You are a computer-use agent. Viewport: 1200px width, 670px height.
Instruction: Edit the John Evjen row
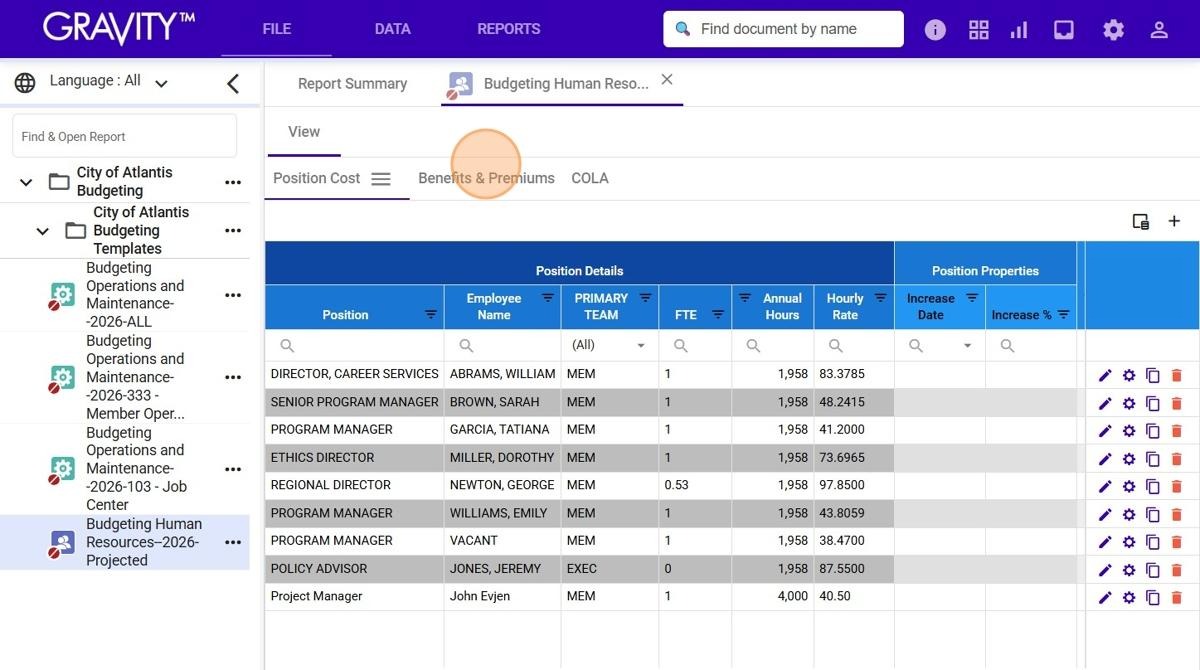point(1105,597)
